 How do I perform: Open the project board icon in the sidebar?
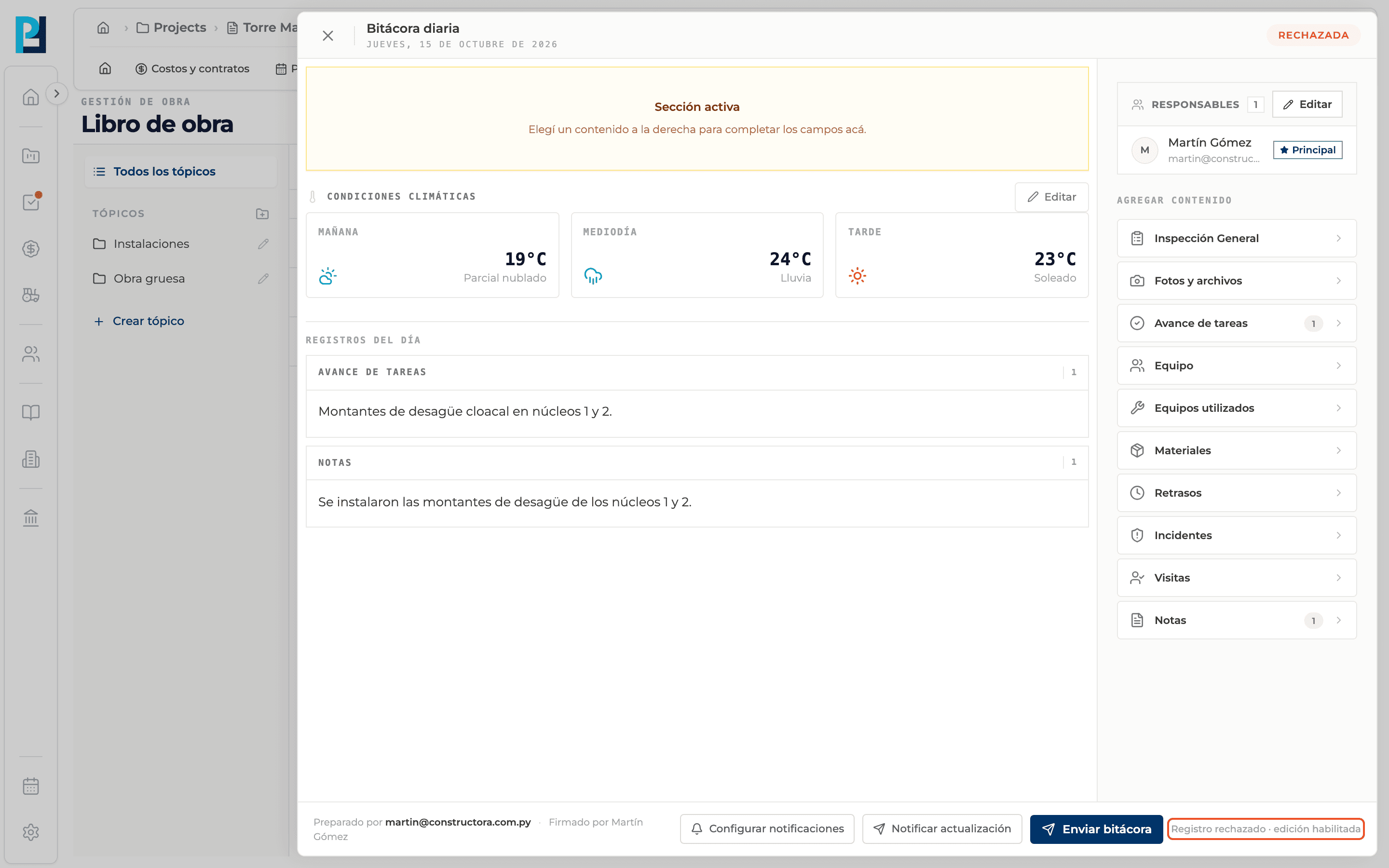(31, 156)
